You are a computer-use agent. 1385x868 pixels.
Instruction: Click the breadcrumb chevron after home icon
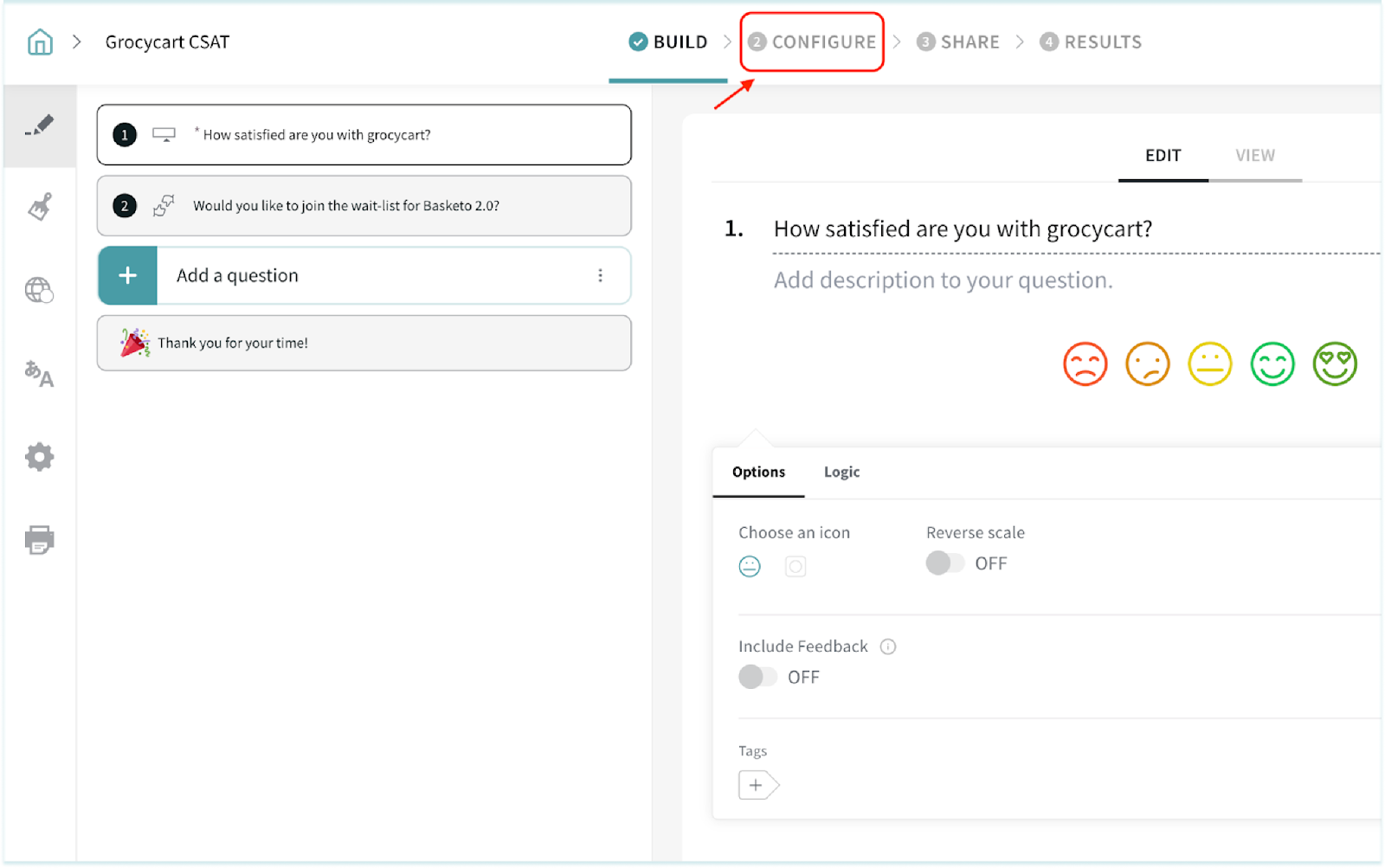77,42
